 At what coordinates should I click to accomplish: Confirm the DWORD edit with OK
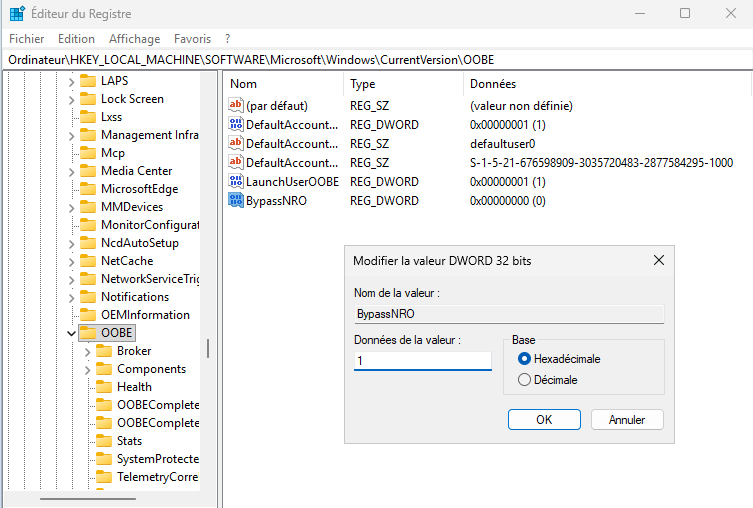(x=544, y=420)
